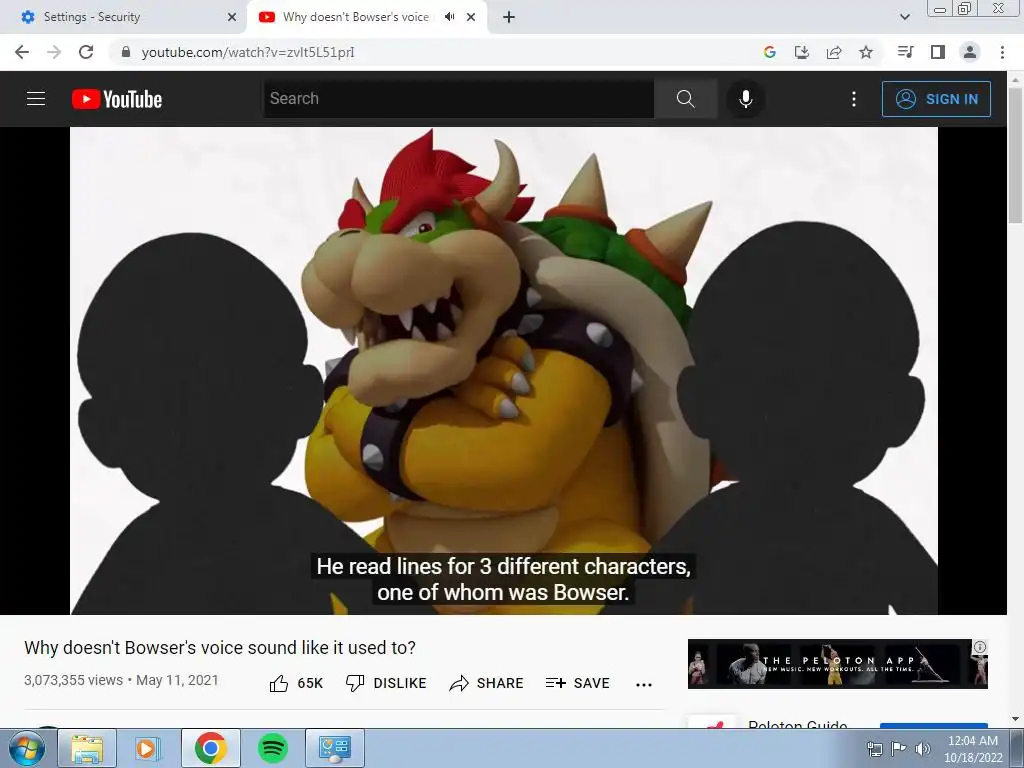Image resolution: width=1024 pixels, height=768 pixels.
Task: Click the SIGN IN button
Action: 936,99
